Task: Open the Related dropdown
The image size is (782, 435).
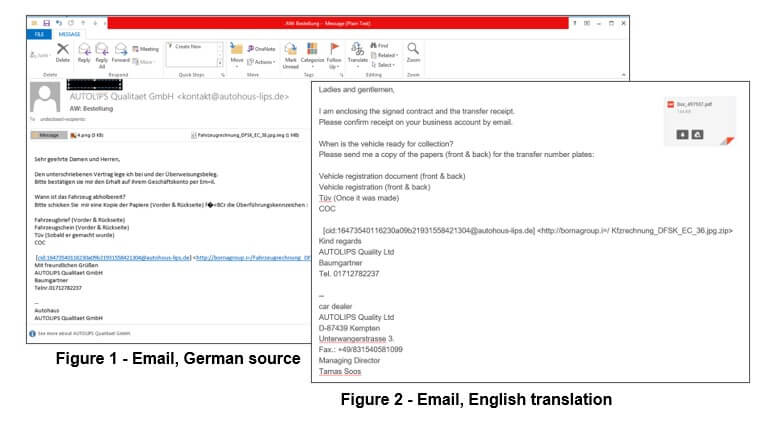Action: 385,55
